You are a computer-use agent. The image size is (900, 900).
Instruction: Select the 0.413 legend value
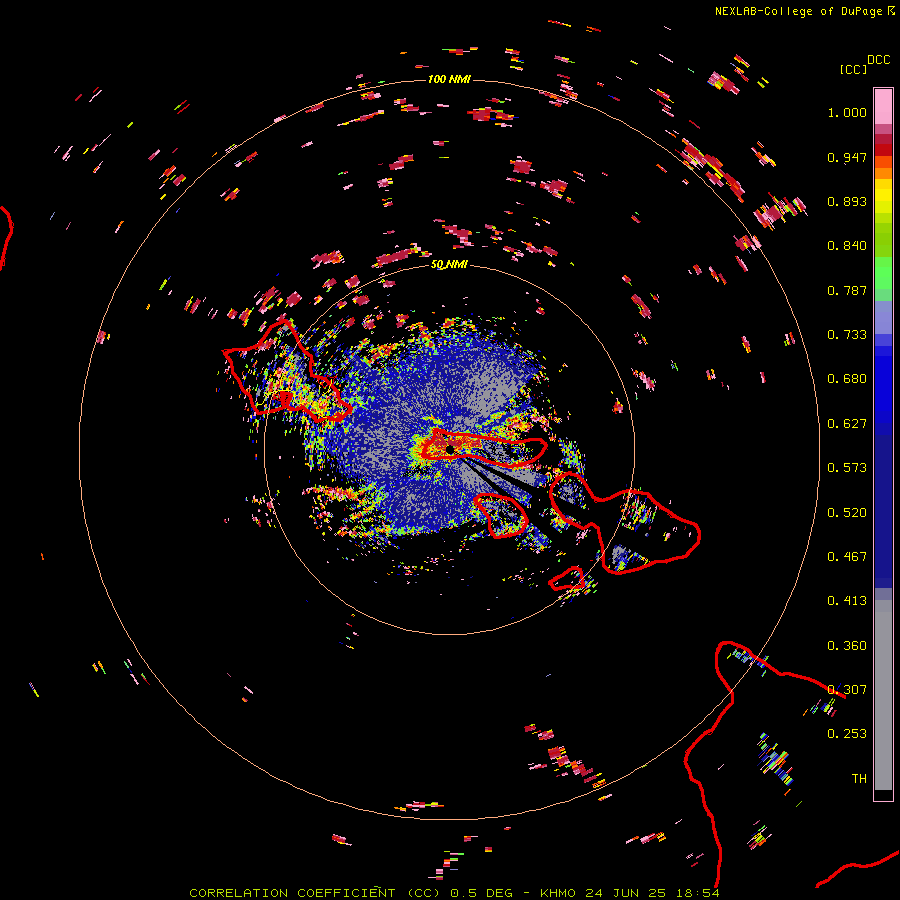847,601
